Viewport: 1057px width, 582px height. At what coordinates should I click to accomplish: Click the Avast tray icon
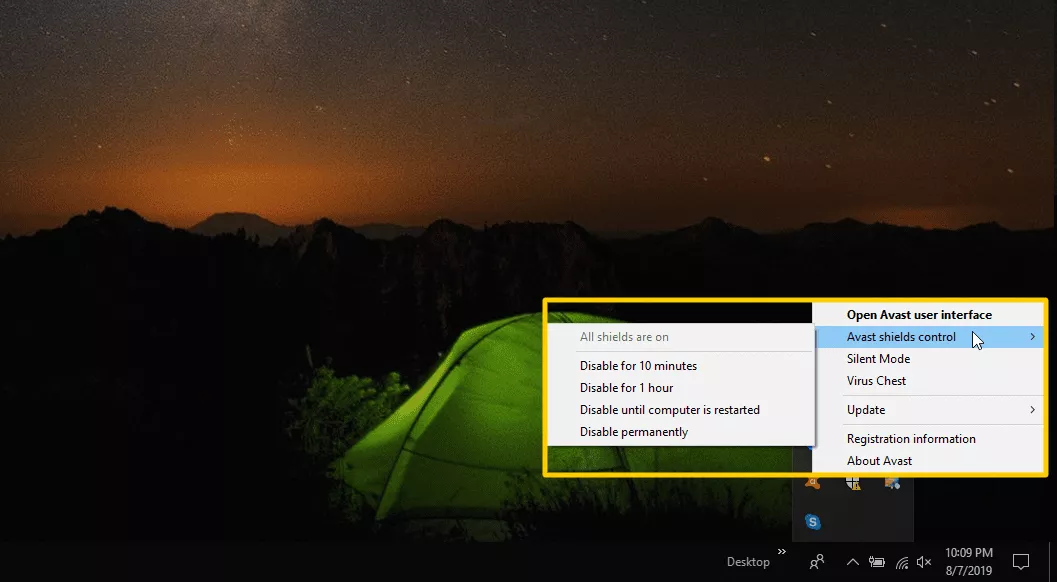coord(814,484)
